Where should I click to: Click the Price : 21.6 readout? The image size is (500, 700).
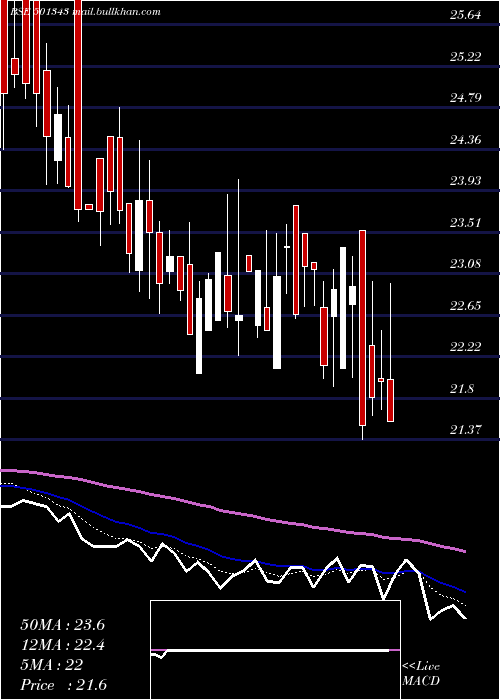coord(63,685)
